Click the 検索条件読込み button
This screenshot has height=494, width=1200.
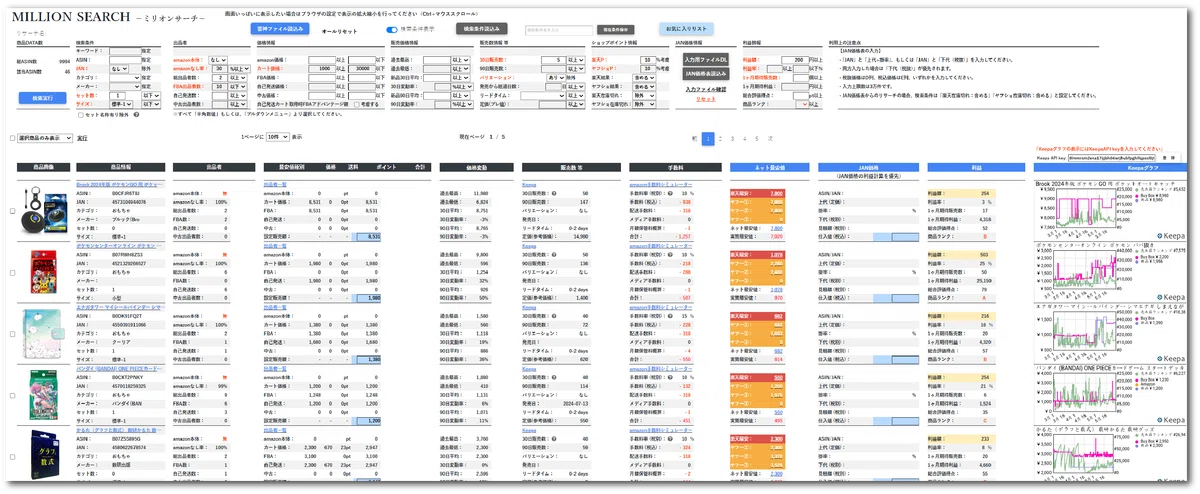pos(482,29)
